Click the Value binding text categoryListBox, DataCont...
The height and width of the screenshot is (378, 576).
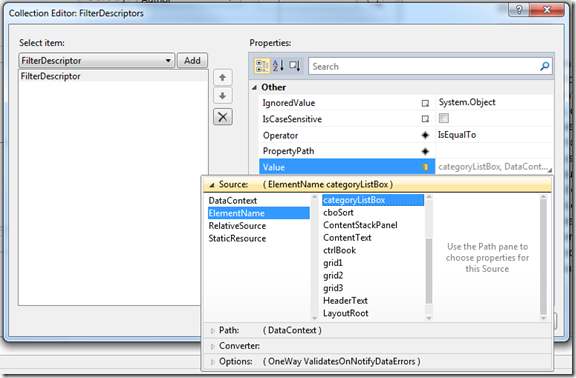pos(493,167)
